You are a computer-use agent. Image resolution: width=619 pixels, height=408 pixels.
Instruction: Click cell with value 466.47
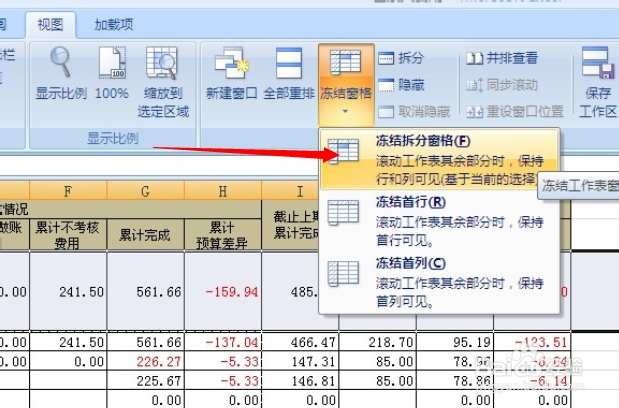[300, 342]
